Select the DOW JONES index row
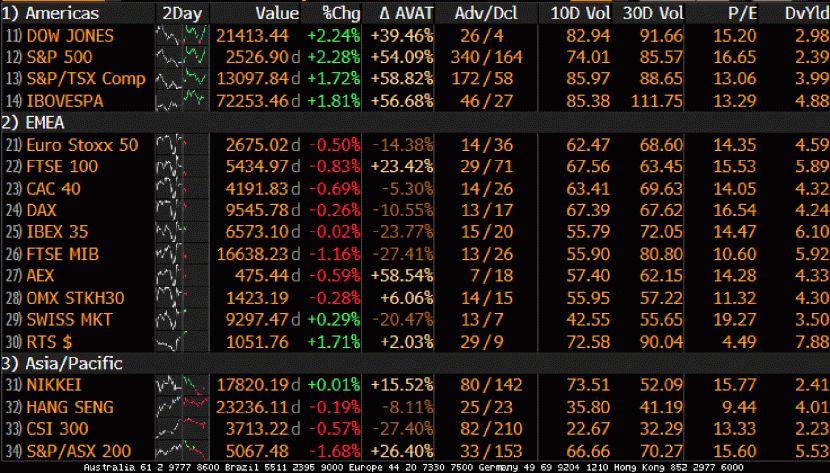830x473 pixels. point(415,35)
